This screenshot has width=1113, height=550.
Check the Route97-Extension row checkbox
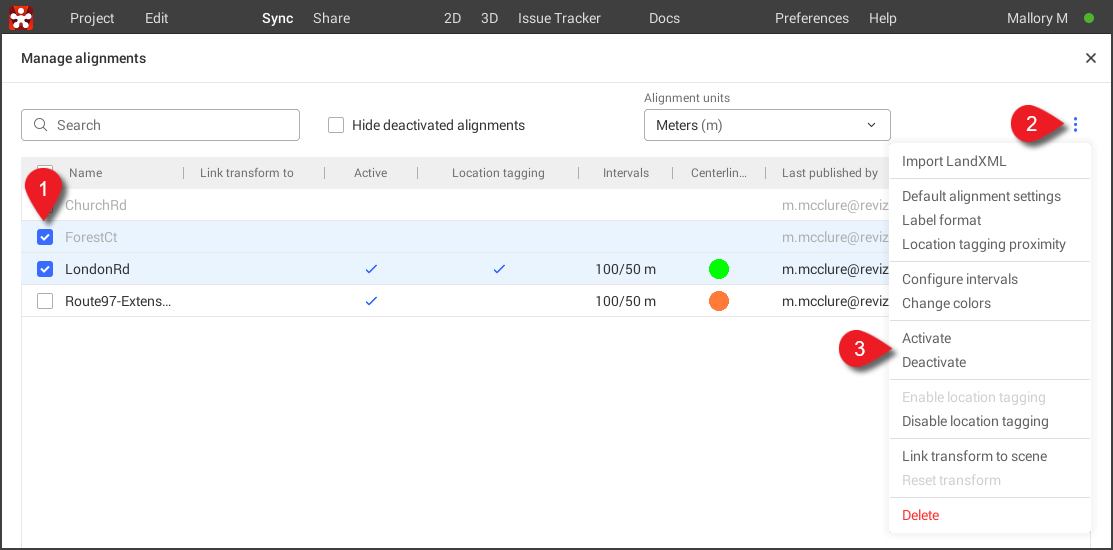pos(45,301)
